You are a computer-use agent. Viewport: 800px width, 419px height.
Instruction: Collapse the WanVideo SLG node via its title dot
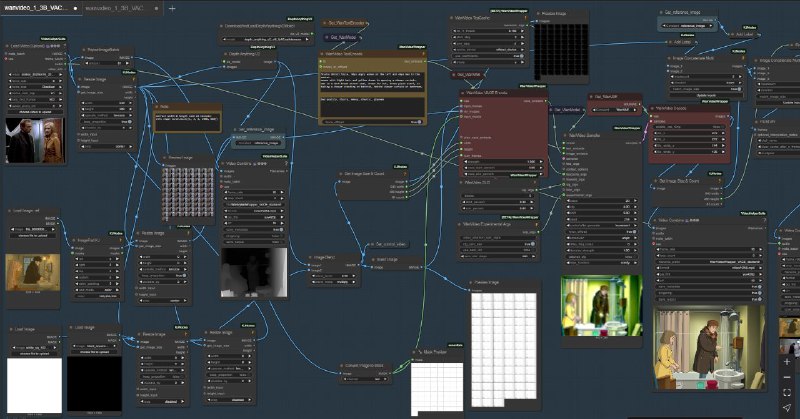[x=462, y=183]
